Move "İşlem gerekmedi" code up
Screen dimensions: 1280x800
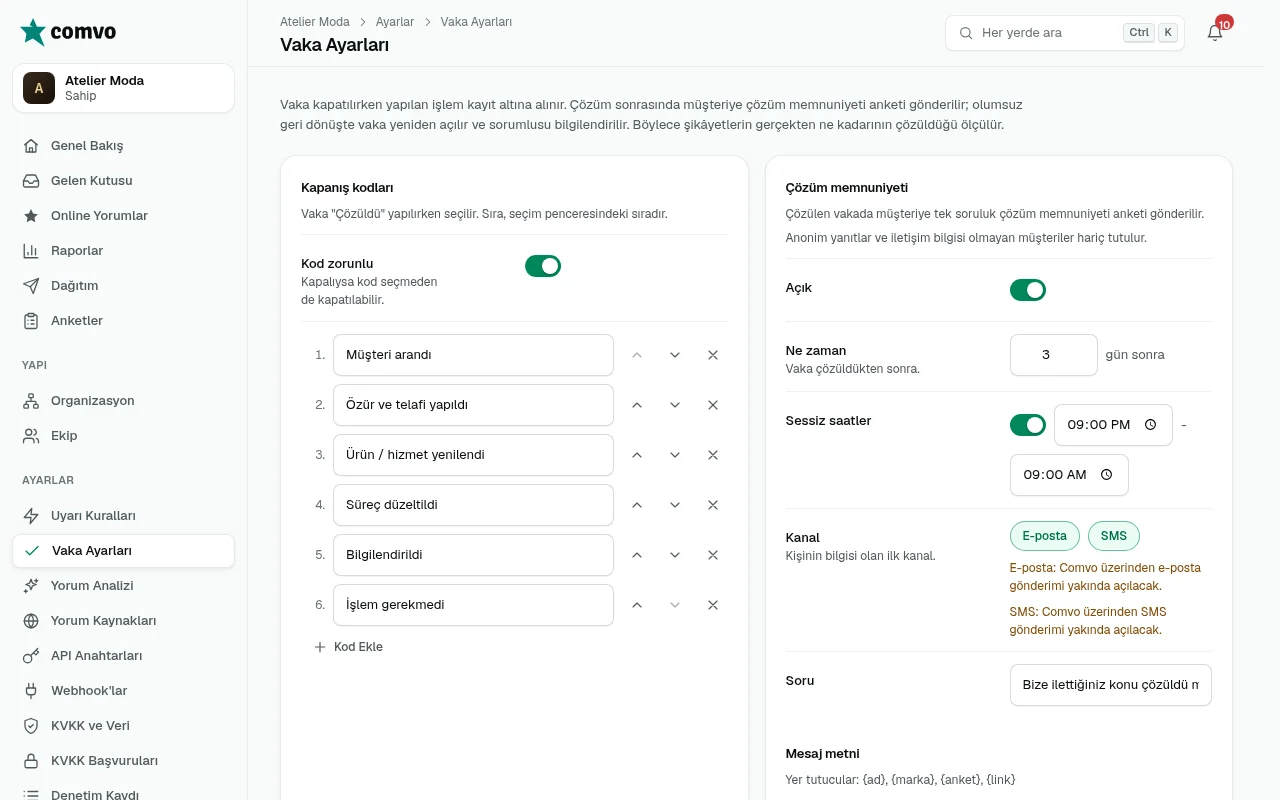637,605
